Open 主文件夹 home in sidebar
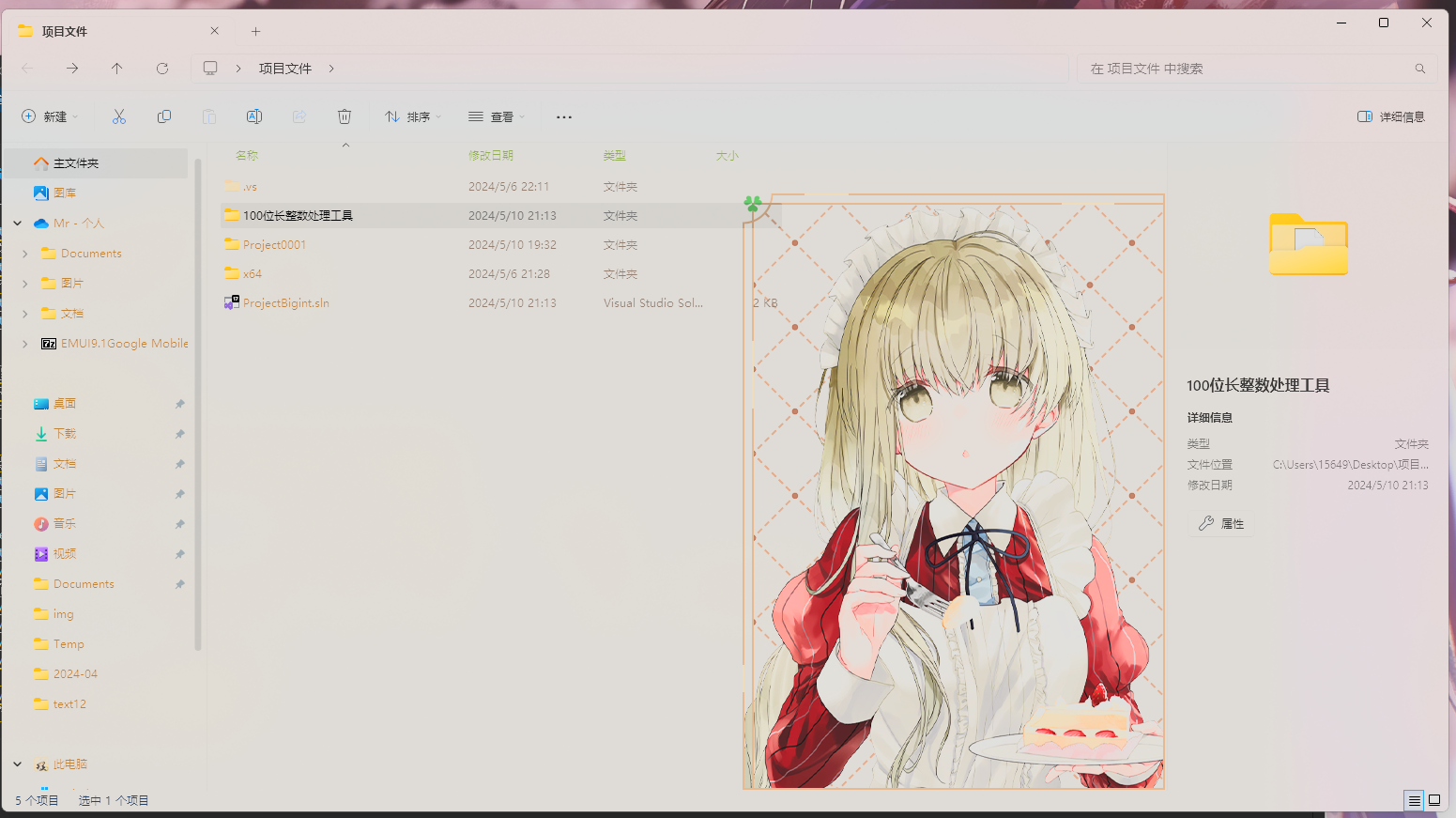1456x818 pixels. tap(96, 163)
